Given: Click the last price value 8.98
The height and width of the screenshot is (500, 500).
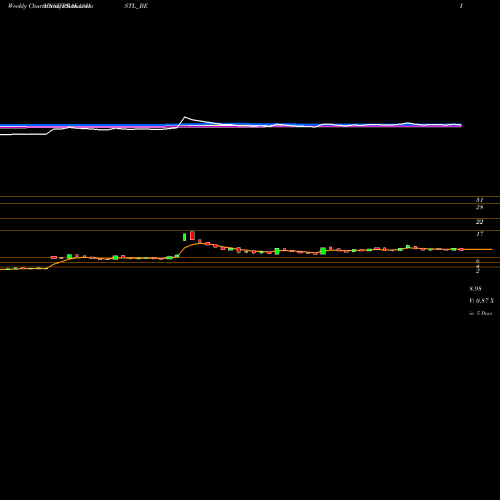Looking at the screenshot, I should [x=475, y=289].
